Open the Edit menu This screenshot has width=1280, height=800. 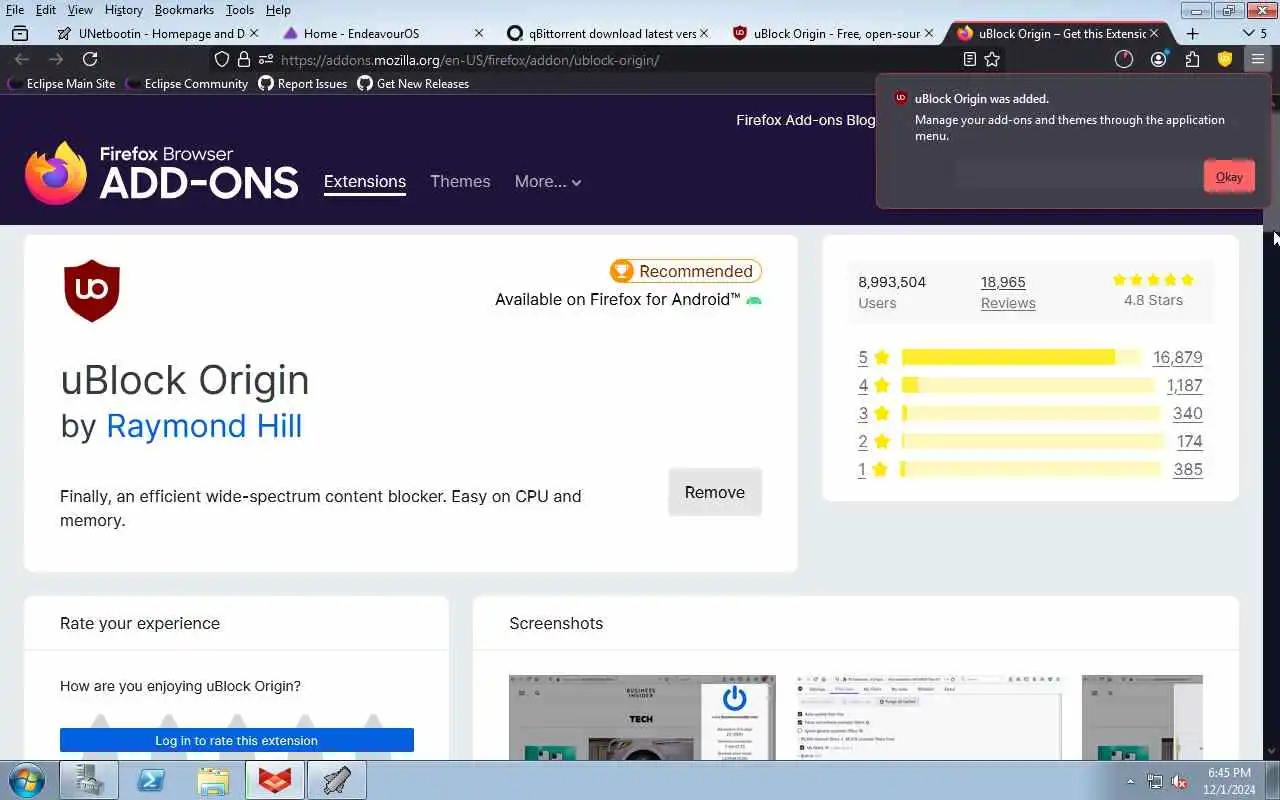click(46, 10)
